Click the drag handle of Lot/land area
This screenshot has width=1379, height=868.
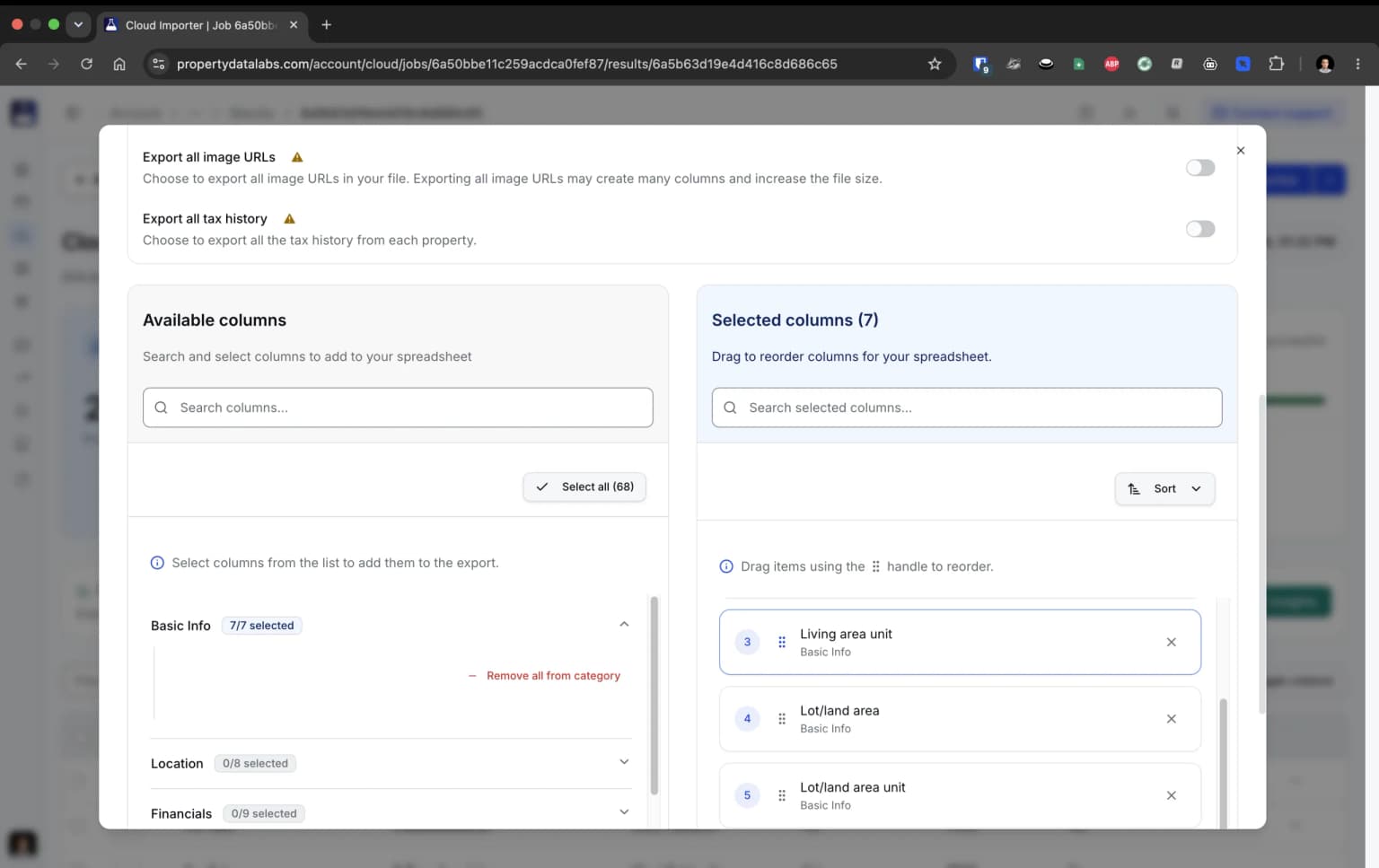tap(782, 719)
